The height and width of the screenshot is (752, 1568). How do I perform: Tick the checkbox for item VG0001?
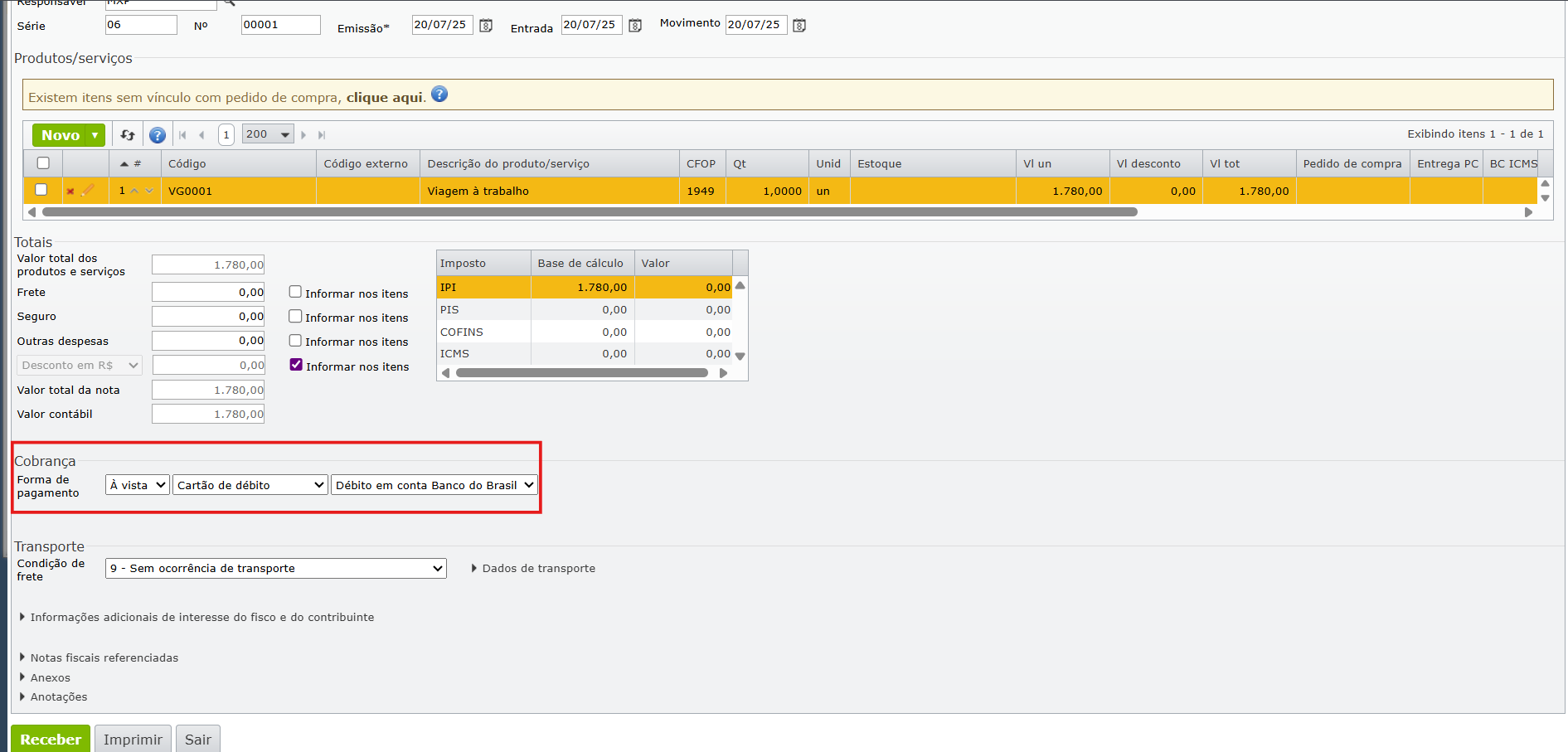[x=41, y=190]
